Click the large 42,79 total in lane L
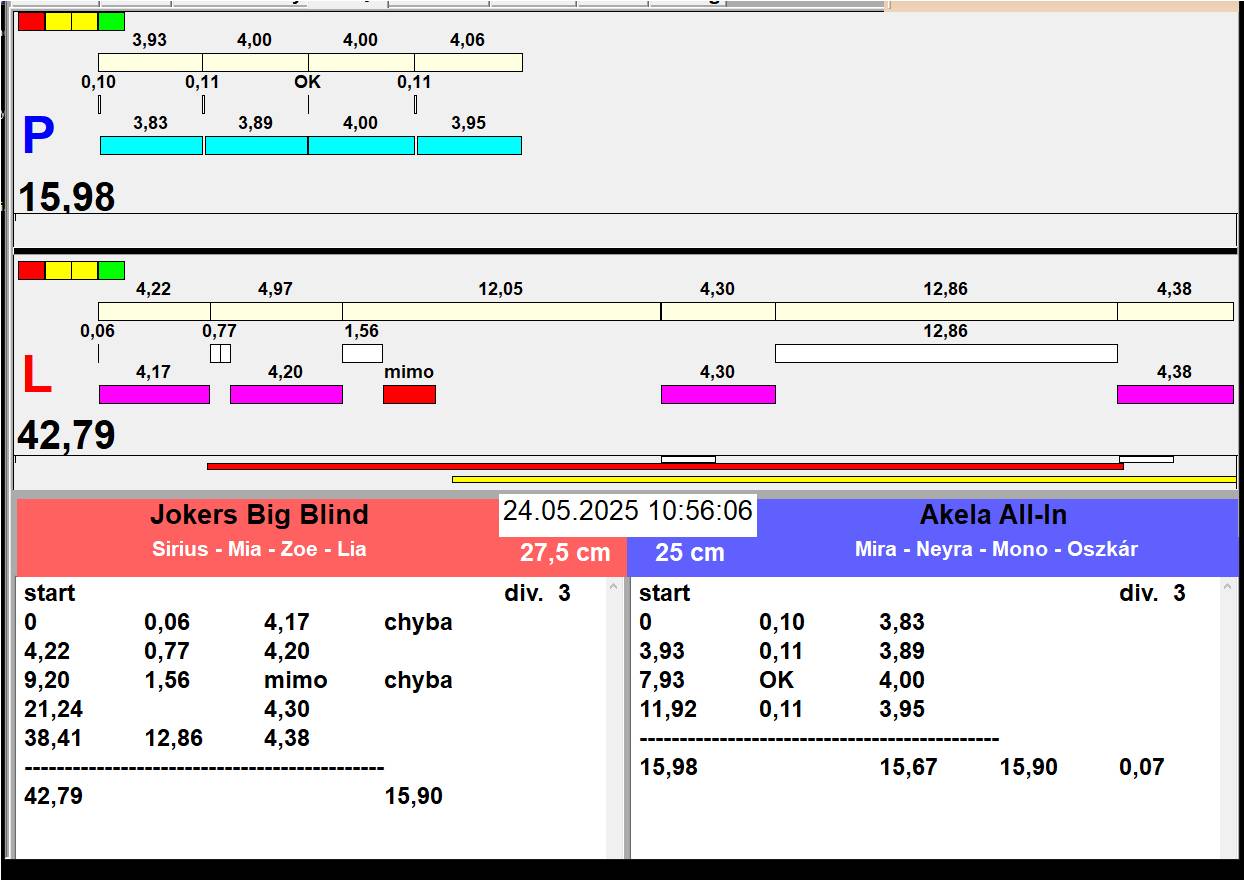 pyautogui.click(x=66, y=436)
